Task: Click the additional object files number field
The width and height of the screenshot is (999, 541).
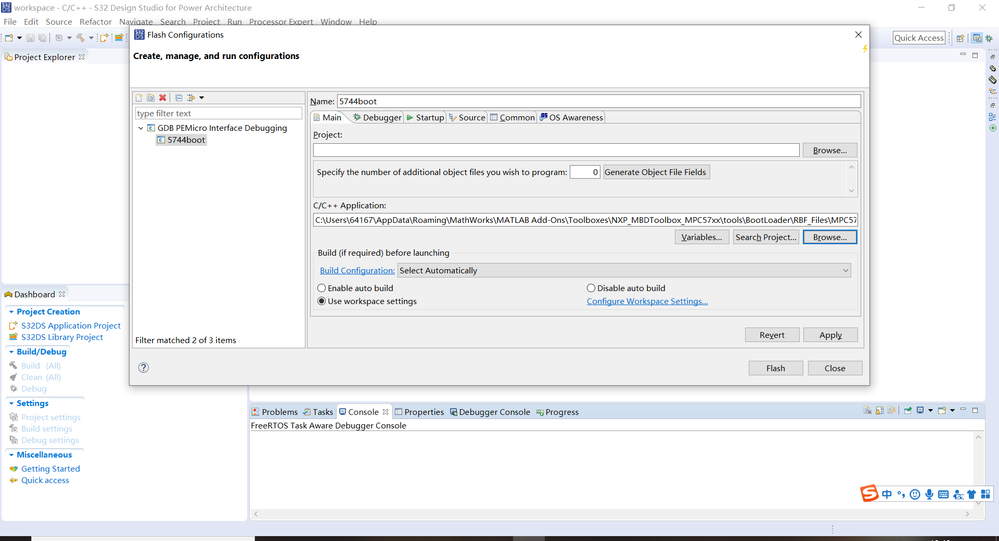Action: click(585, 172)
